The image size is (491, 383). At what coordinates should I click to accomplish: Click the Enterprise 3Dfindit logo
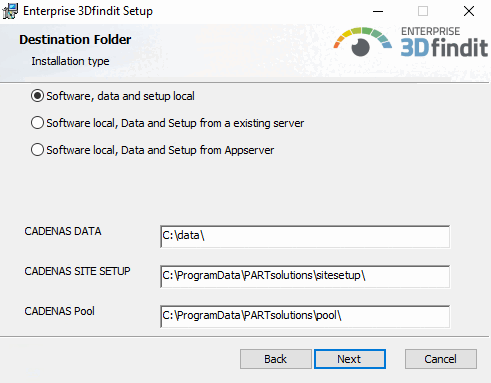(x=411, y=42)
